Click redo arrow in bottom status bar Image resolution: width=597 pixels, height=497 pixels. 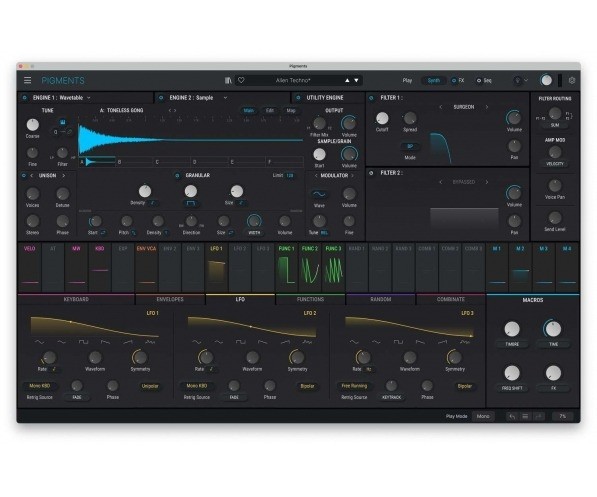click(x=538, y=416)
